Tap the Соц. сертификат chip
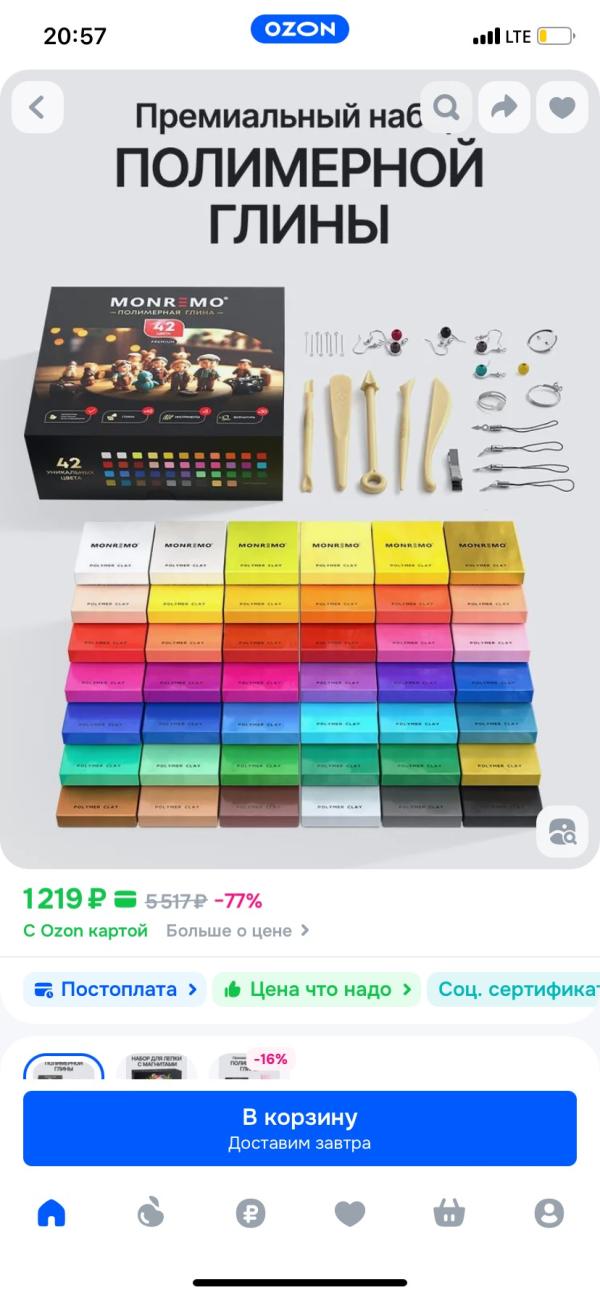 [x=514, y=990]
